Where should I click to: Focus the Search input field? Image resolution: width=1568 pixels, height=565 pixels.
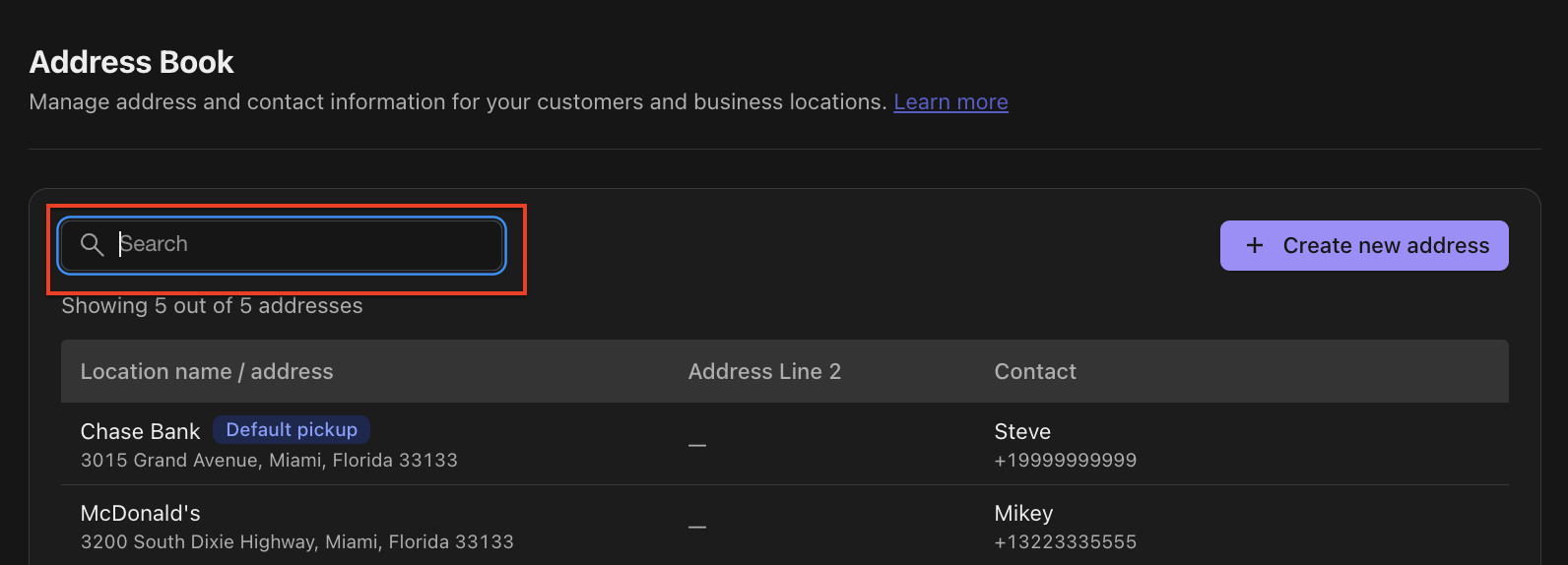[x=283, y=245]
